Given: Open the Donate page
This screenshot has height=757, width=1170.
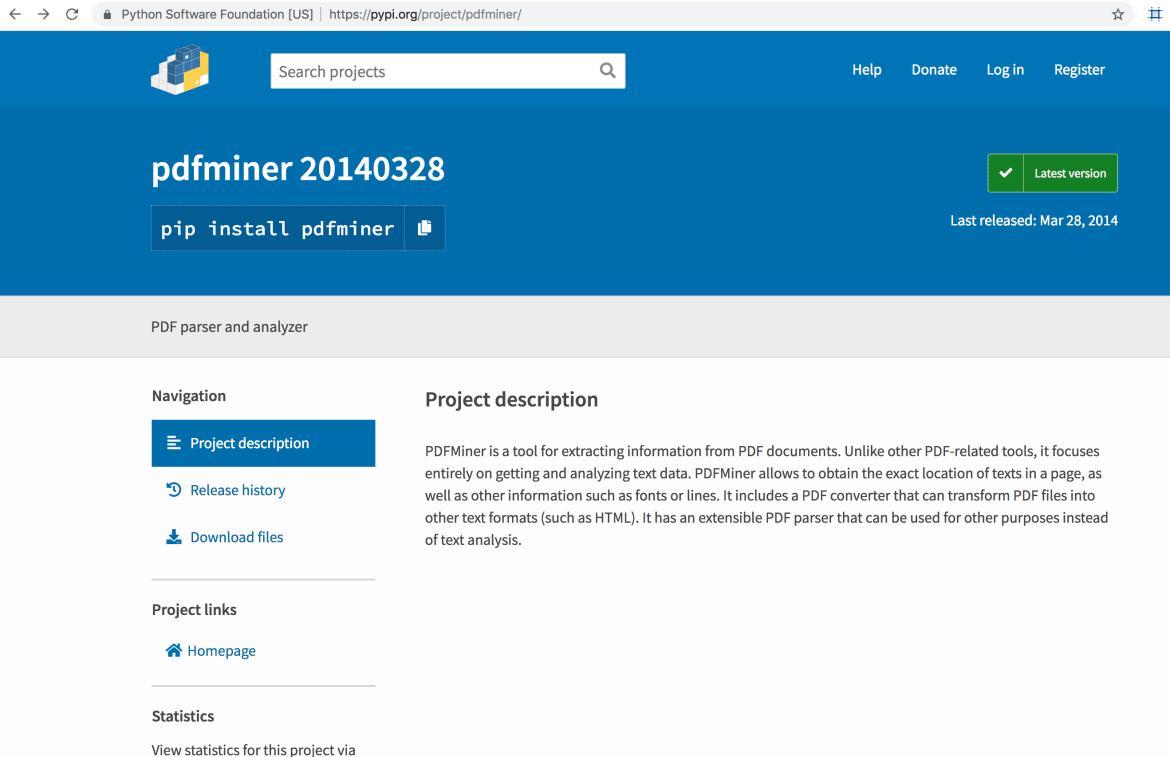Looking at the screenshot, I should [x=934, y=69].
